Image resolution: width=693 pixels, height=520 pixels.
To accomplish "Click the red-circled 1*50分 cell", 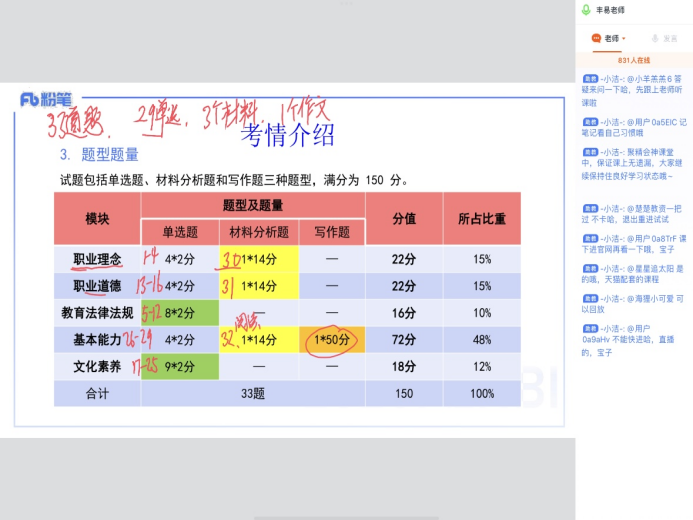I will (330, 340).
